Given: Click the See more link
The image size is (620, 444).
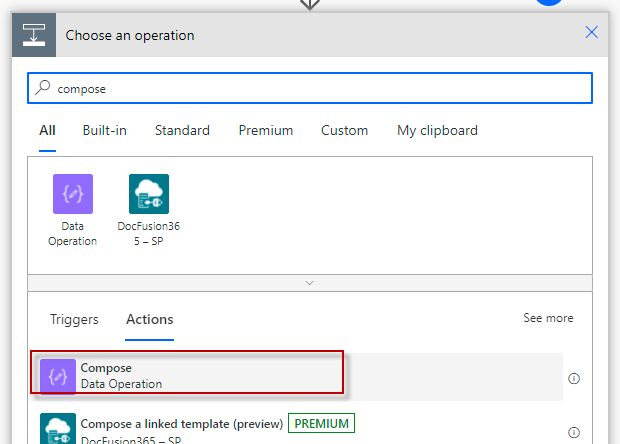Looking at the screenshot, I should coord(548,318).
